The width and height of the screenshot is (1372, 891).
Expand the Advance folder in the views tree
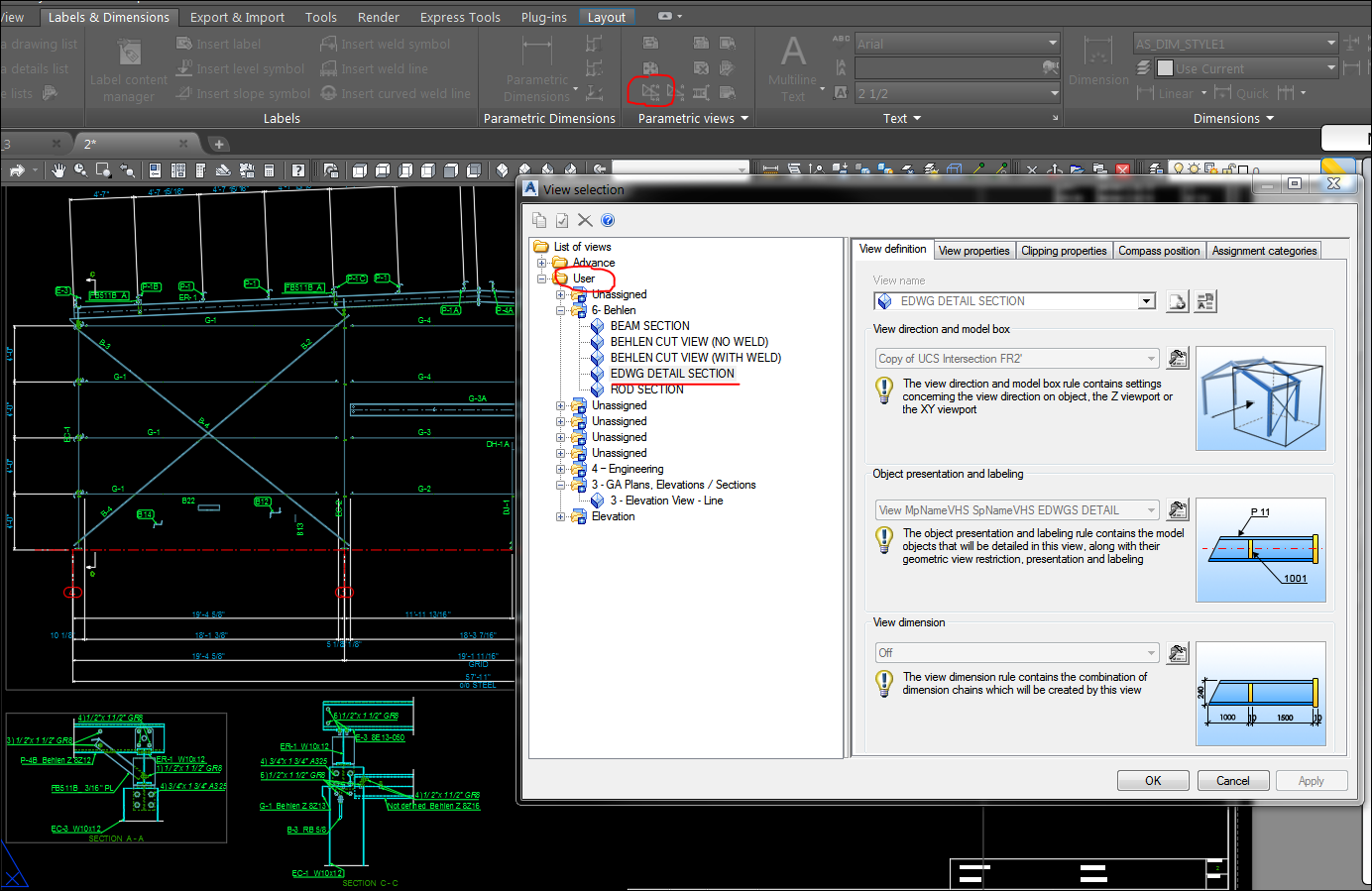[540, 262]
